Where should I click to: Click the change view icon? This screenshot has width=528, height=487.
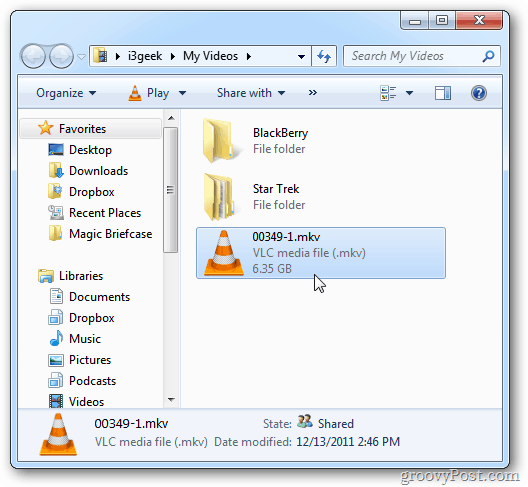(x=388, y=93)
